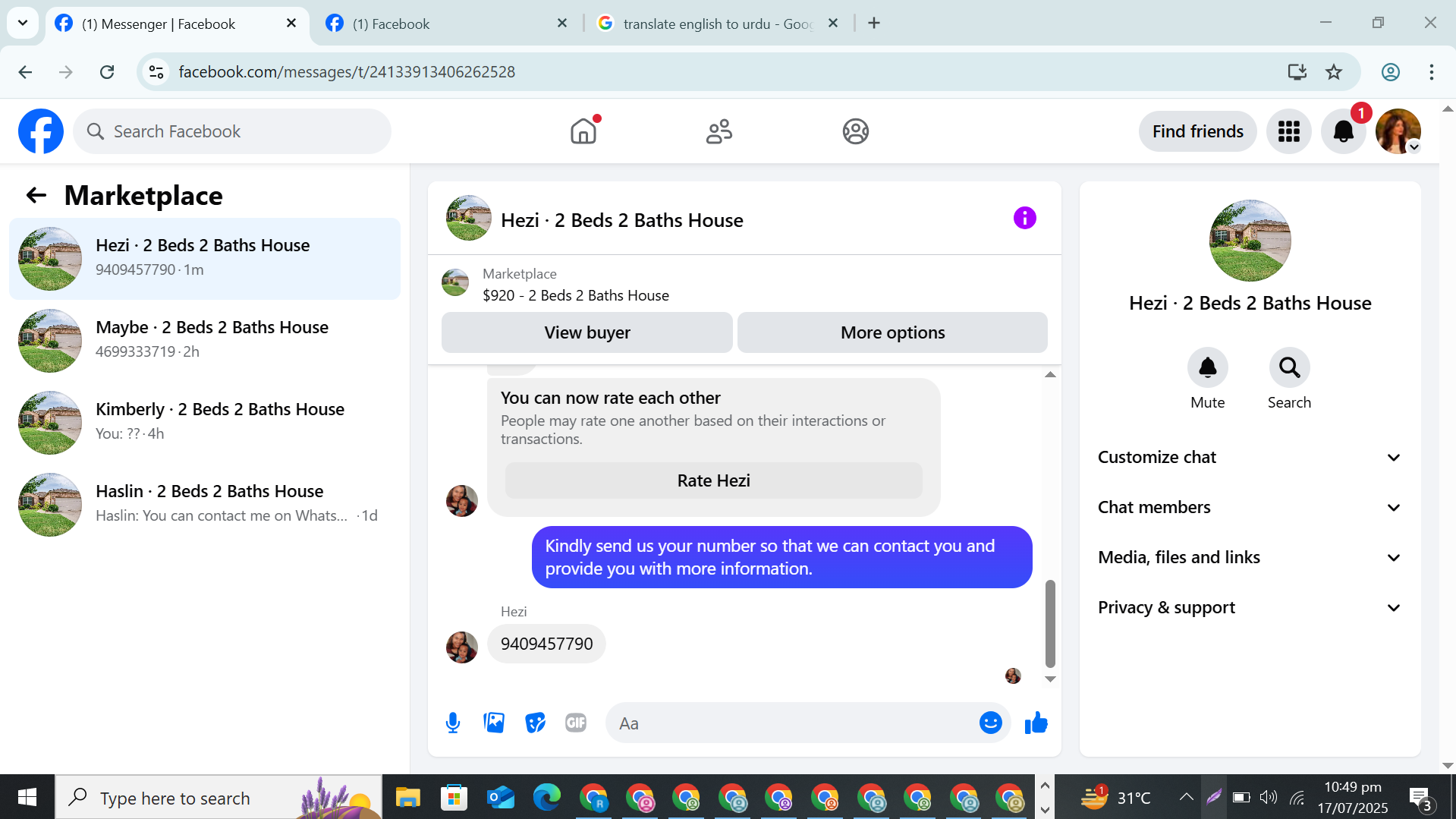Screen dimensions: 1456x819
Task: Open Outlook from the taskbar
Action: (x=500, y=798)
